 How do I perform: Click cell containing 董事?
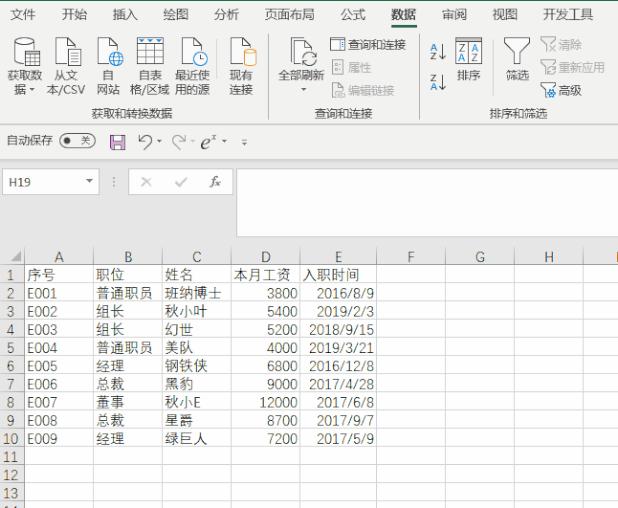coord(128,402)
